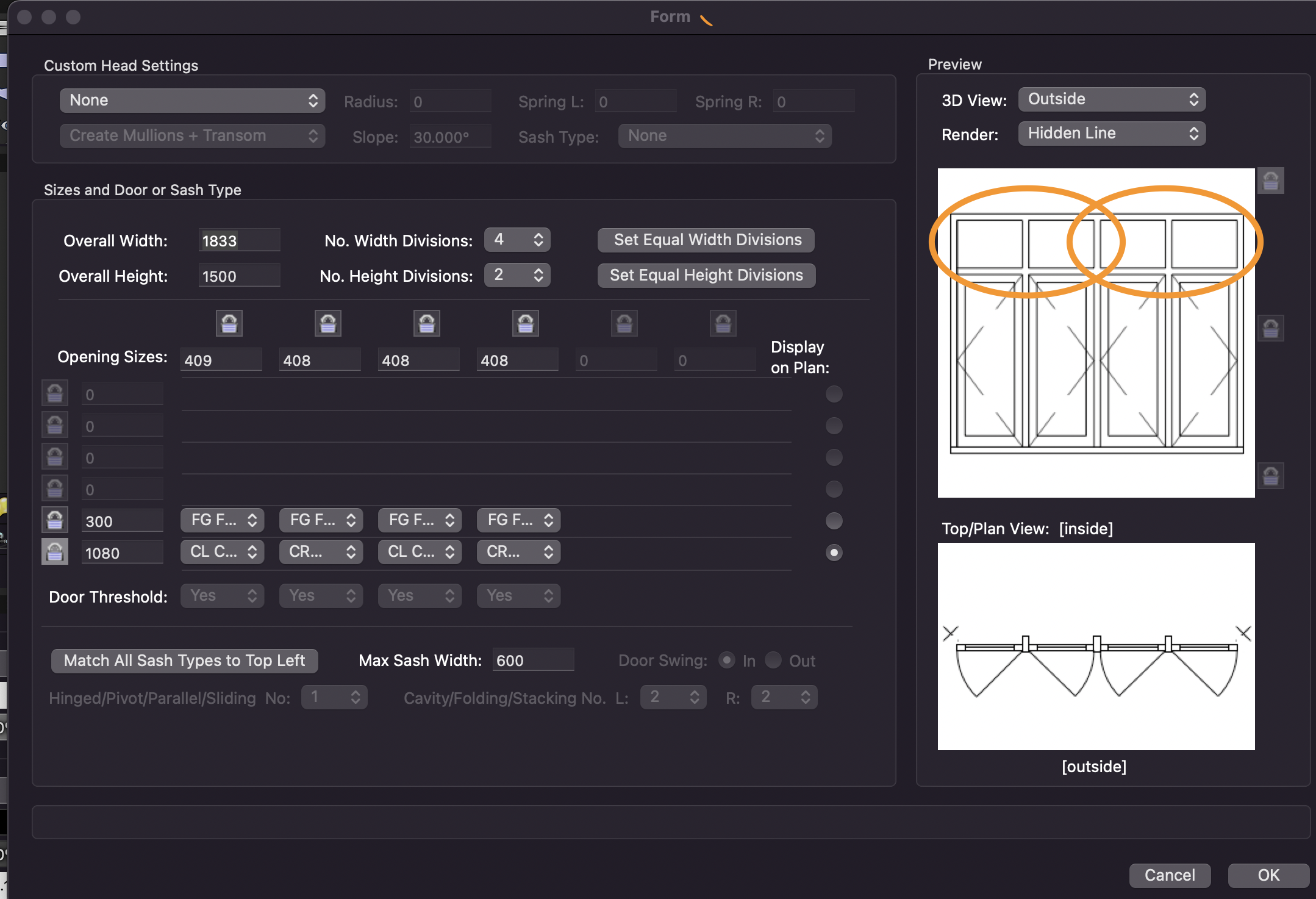Click the padlock on the preview's right edge

point(1270,328)
